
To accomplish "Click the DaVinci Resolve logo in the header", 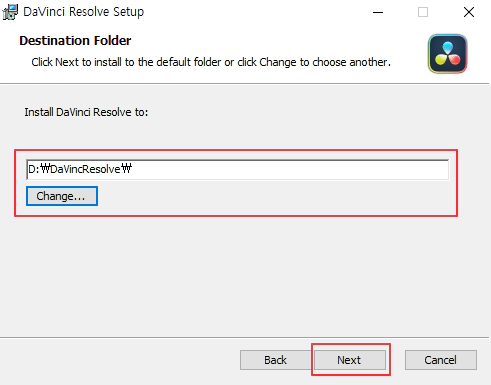I will [x=448, y=54].
